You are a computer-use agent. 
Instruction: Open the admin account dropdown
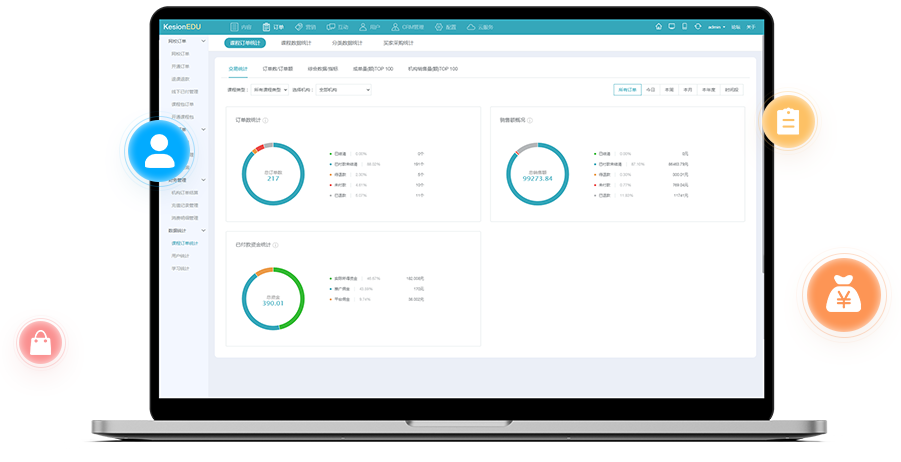(x=716, y=27)
